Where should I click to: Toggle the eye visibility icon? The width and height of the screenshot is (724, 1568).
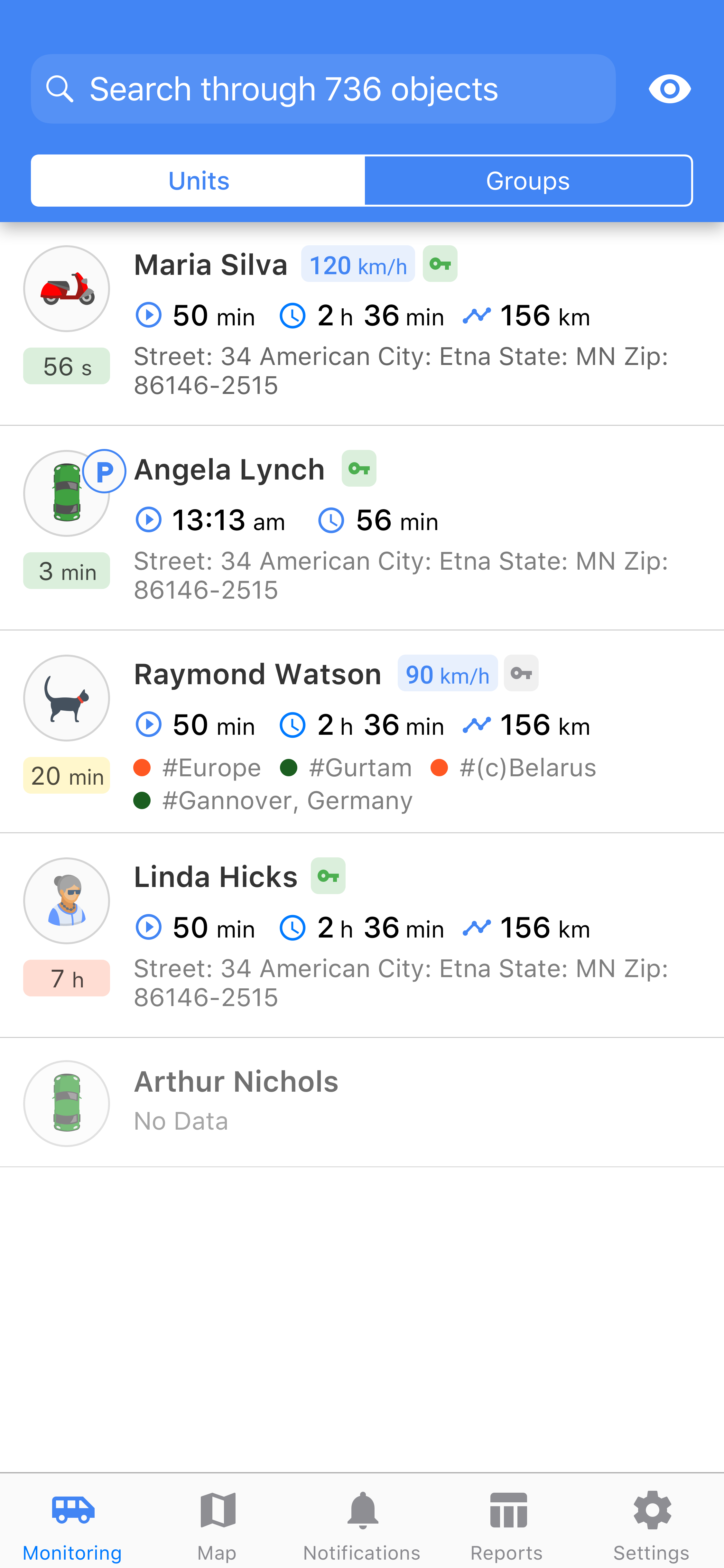669,89
